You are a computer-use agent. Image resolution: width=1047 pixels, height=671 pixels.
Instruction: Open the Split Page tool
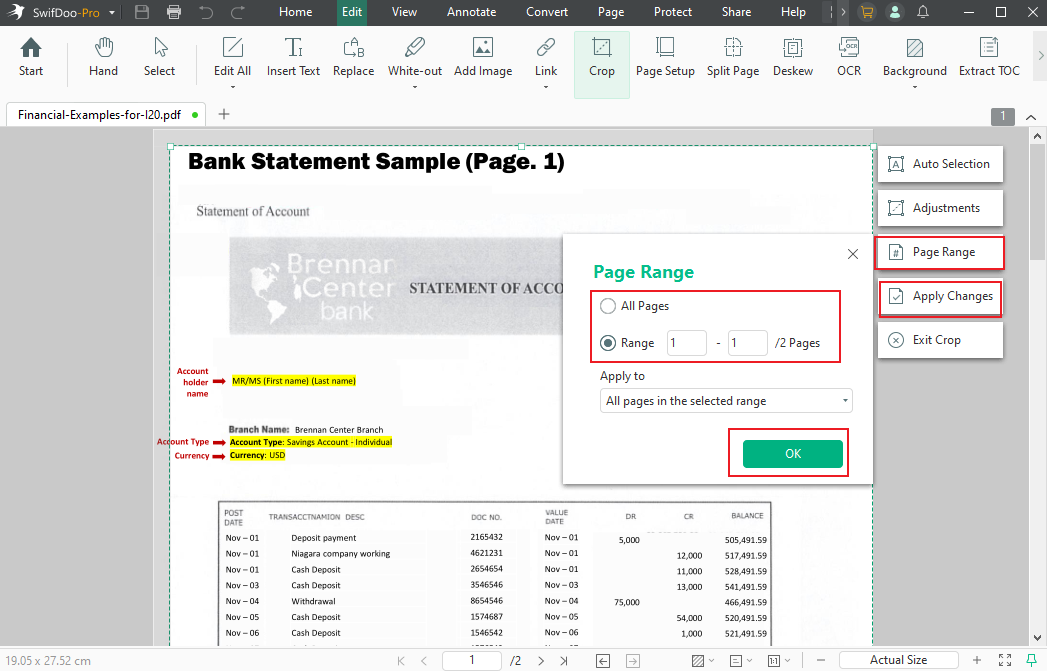[733, 55]
